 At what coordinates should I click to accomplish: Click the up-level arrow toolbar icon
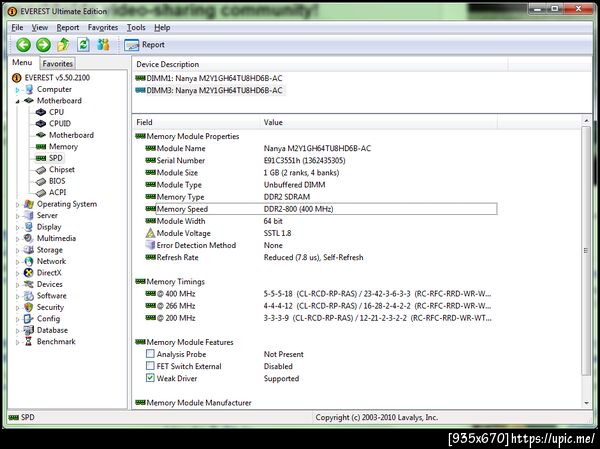click(x=63, y=45)
